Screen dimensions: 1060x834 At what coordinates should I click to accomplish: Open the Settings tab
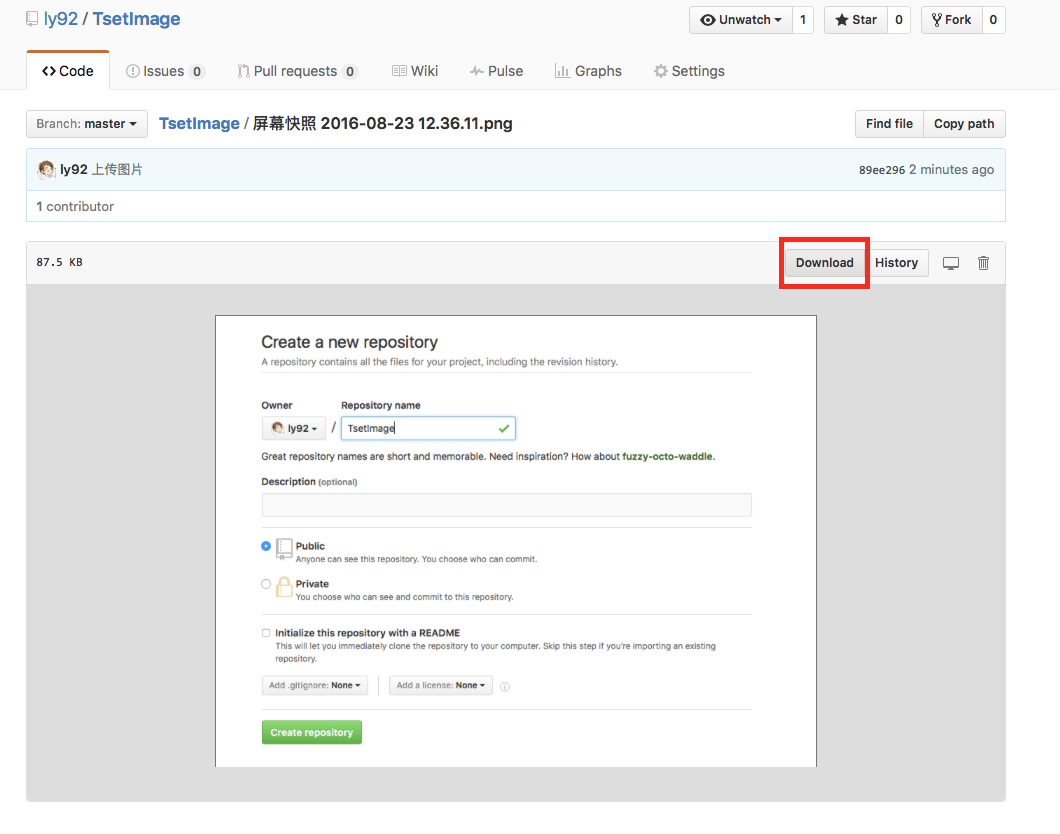point(689,71)
